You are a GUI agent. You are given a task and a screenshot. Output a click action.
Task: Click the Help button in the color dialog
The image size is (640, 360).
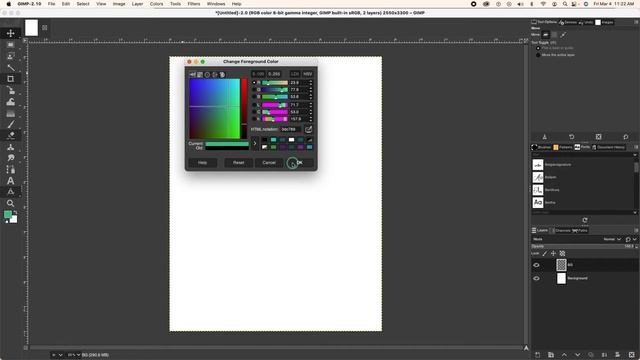pyautogui.click(x=202, y=162)
